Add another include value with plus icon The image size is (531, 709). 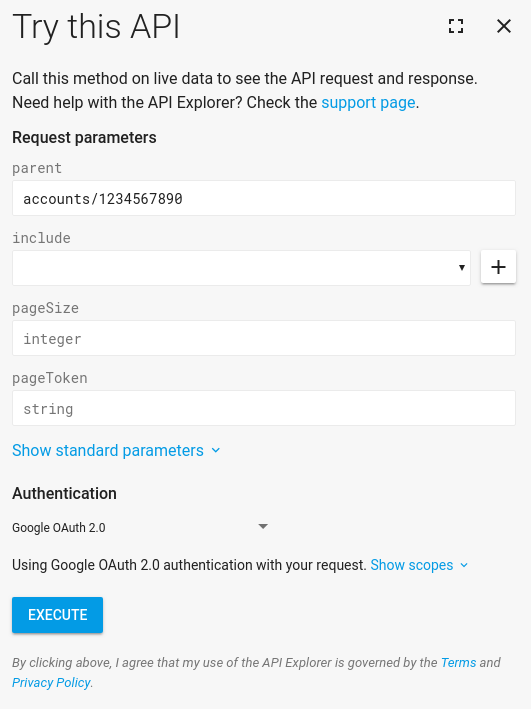(x=498, y=267)
